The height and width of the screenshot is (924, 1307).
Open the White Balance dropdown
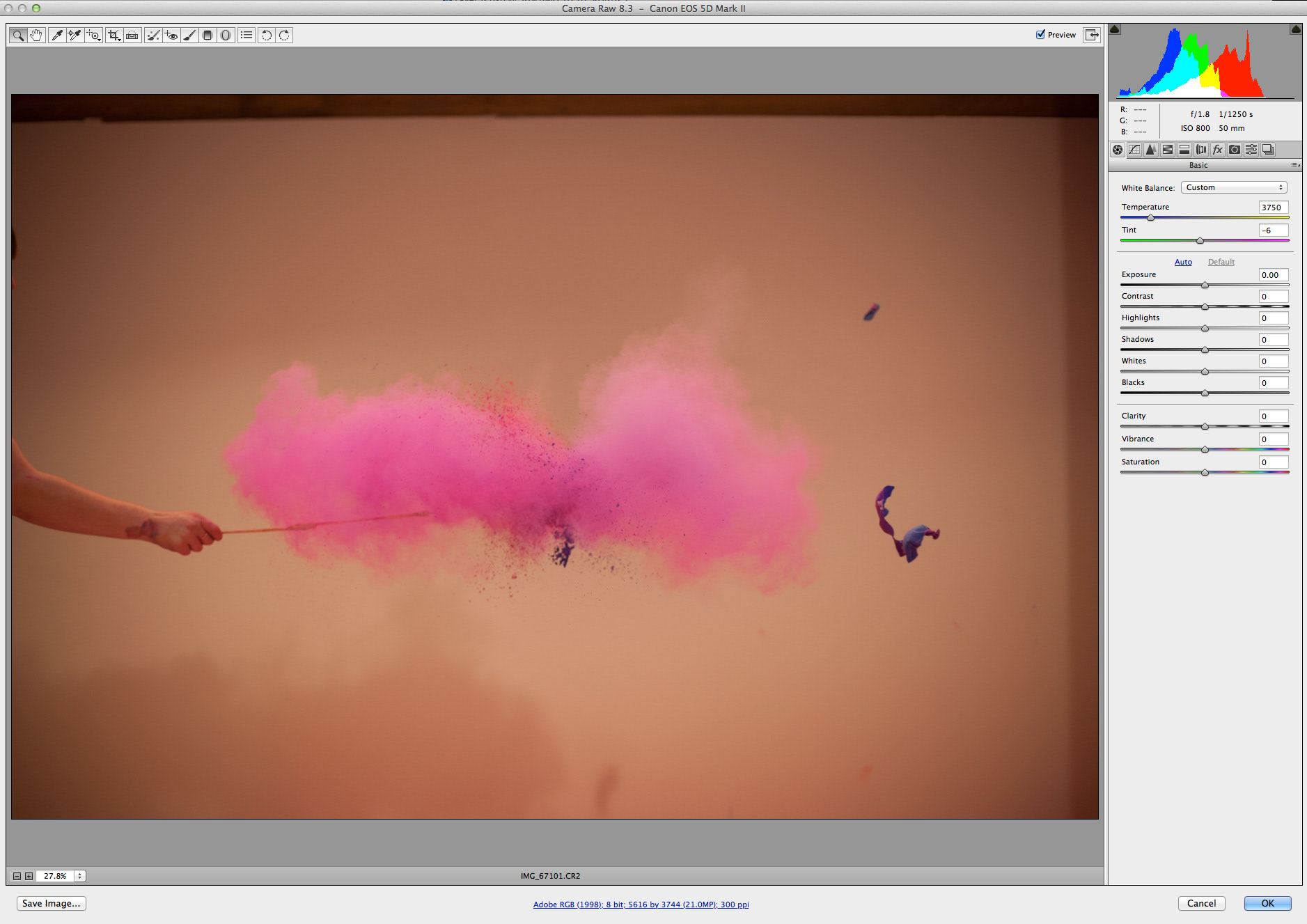[1234, 187]
